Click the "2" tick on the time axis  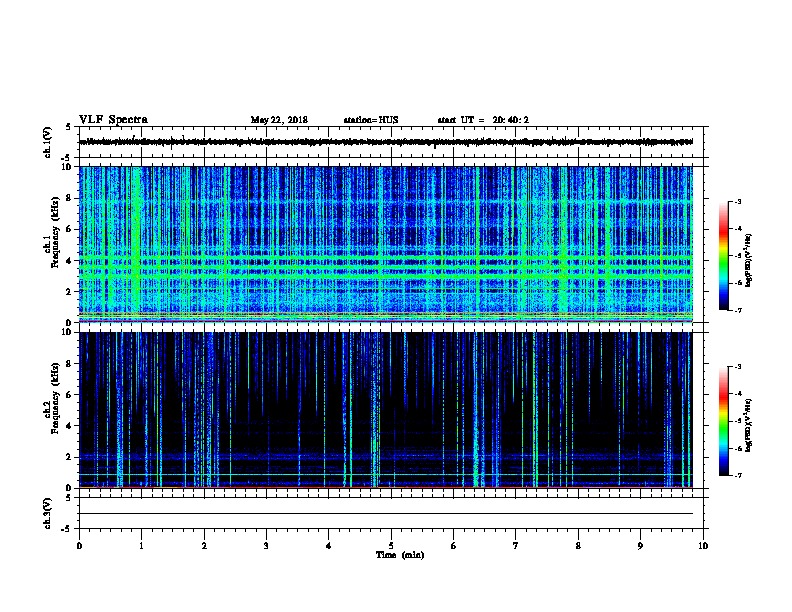[x=204, y=546]
